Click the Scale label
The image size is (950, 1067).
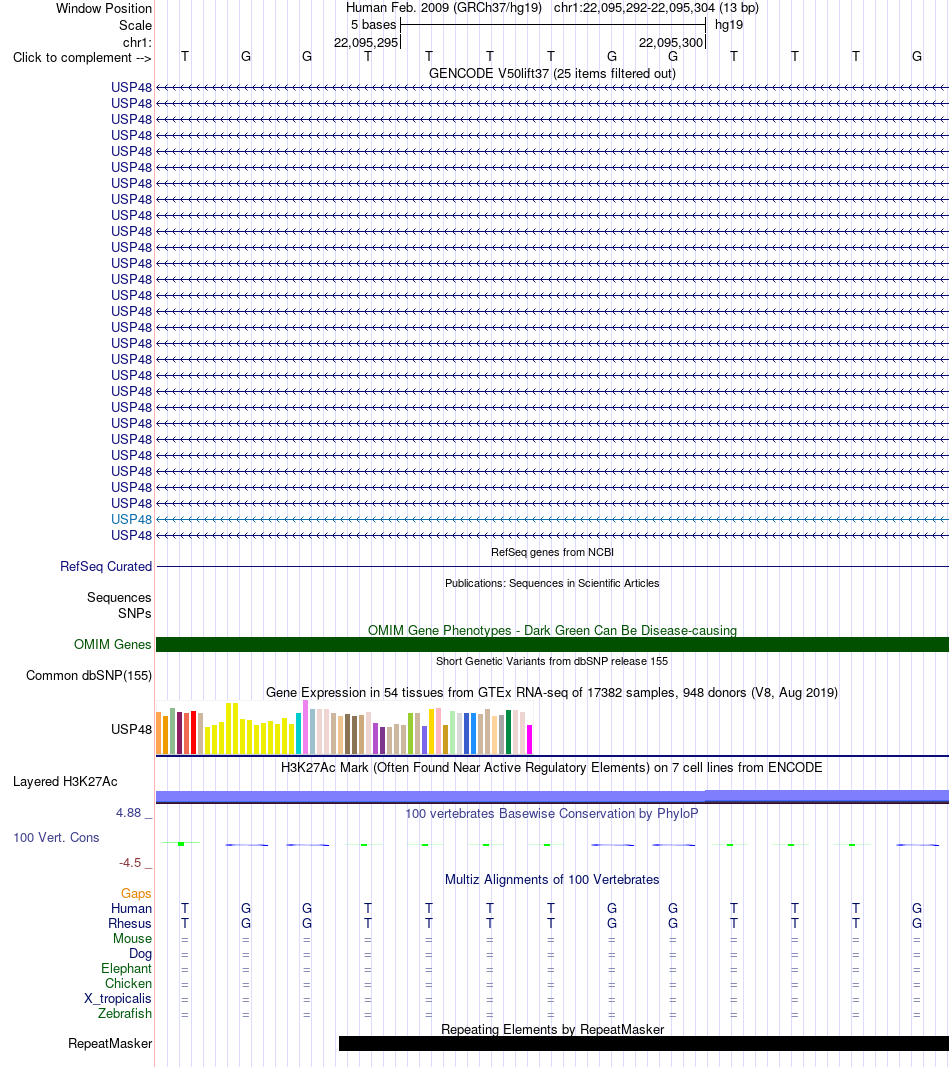(x=135, y=26)
